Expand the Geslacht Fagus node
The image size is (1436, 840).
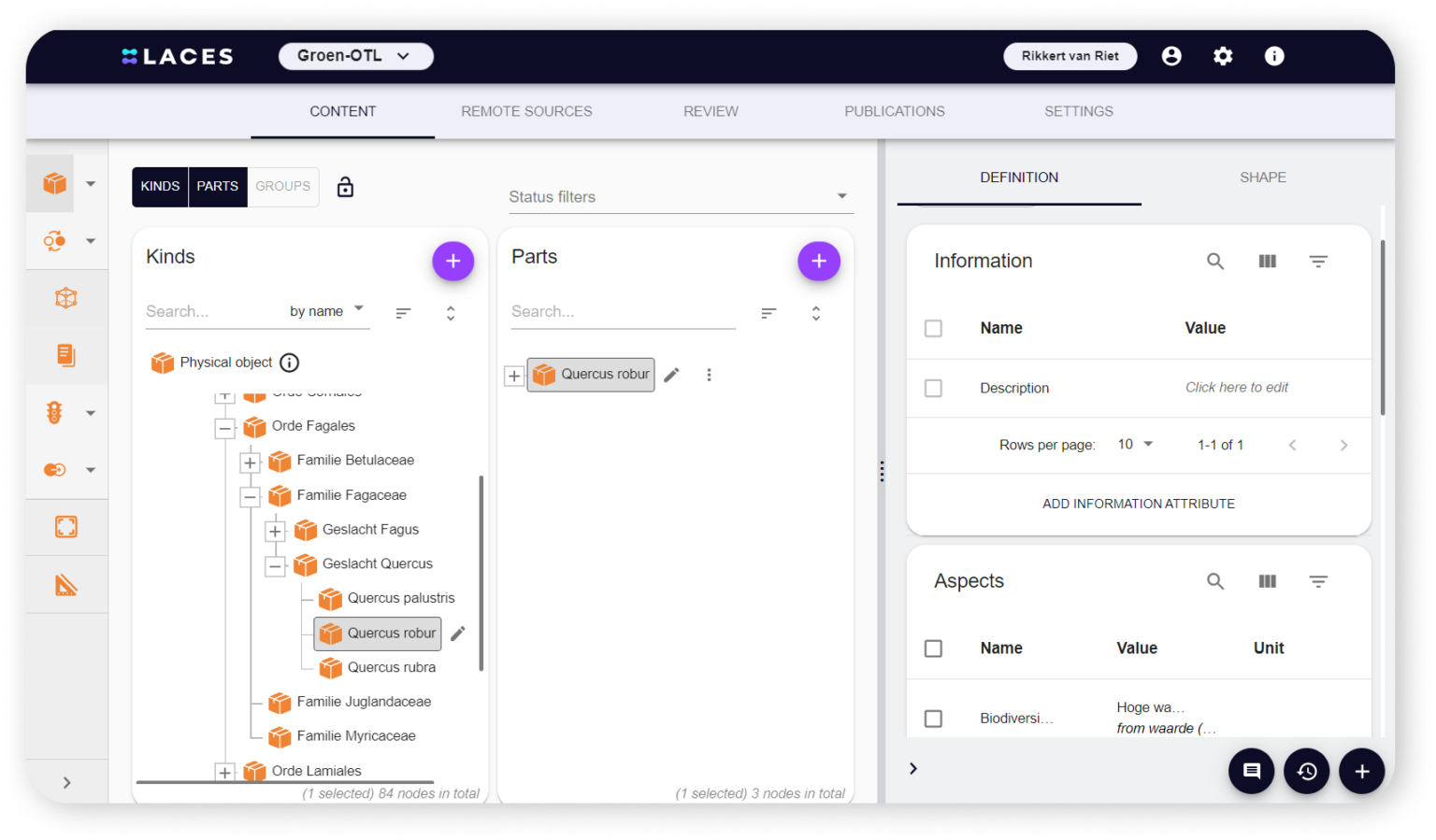(x=275, y=532)
